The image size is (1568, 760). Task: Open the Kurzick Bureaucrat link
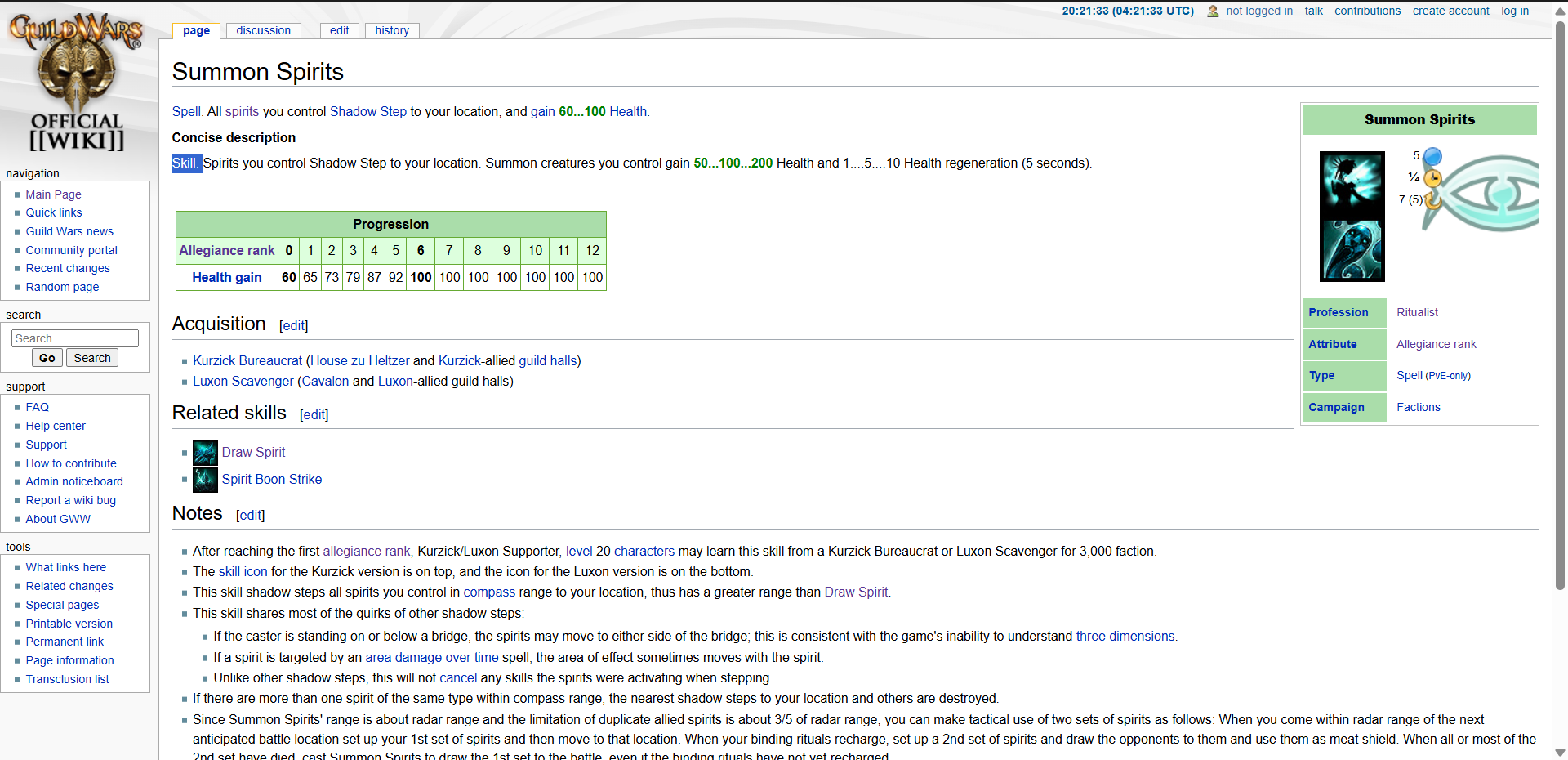247,360
